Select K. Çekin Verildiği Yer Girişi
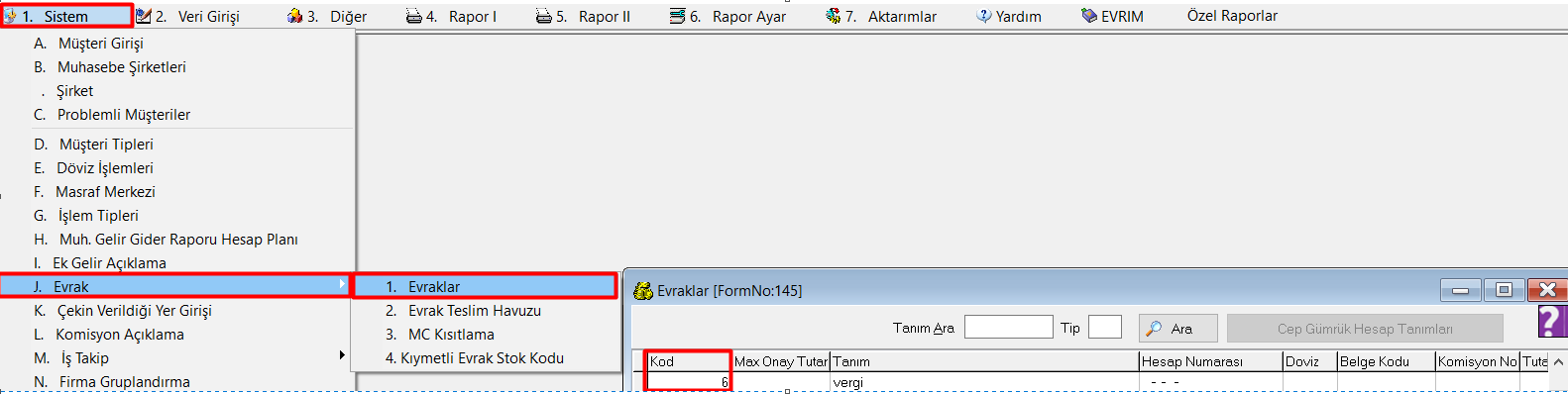Image resolution: width=1568 pixels, height=394 pixels. point(178,311)
